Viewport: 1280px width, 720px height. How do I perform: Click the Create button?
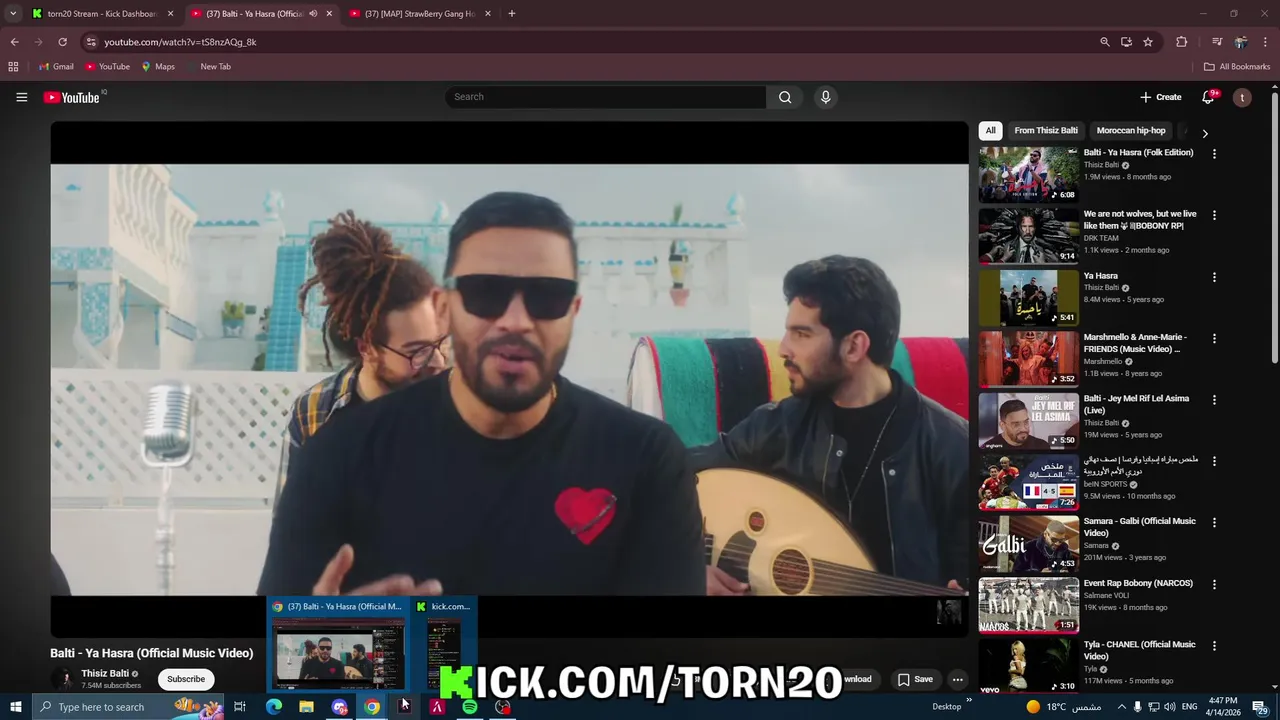point(1160,97)
